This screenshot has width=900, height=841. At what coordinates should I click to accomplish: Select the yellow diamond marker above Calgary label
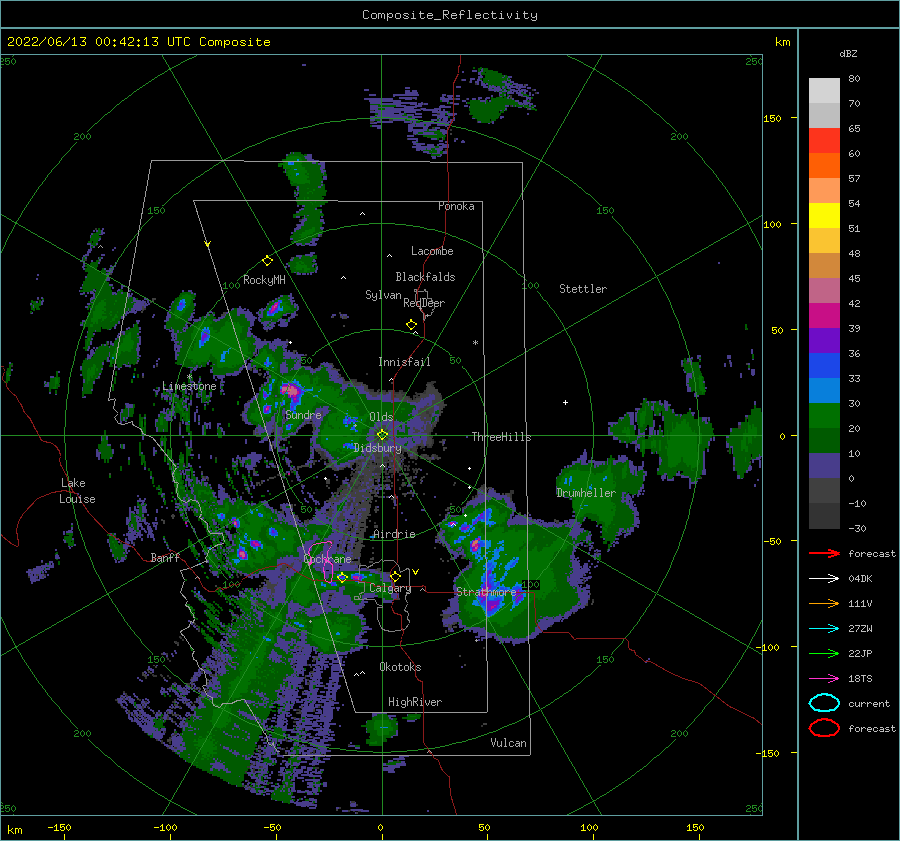click(x=395, y=576)
